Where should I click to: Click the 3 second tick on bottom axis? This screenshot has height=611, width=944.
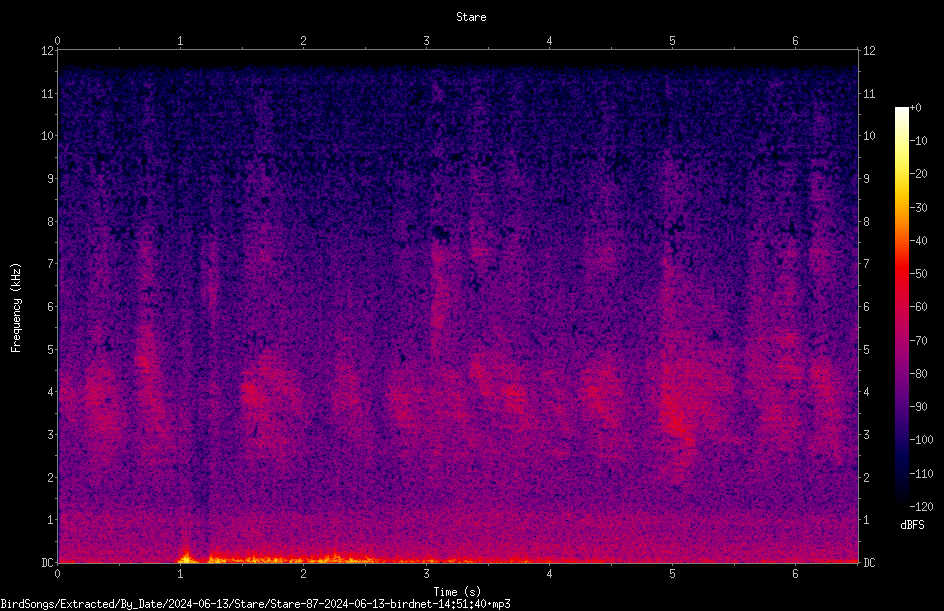click(x=426, y=574)
